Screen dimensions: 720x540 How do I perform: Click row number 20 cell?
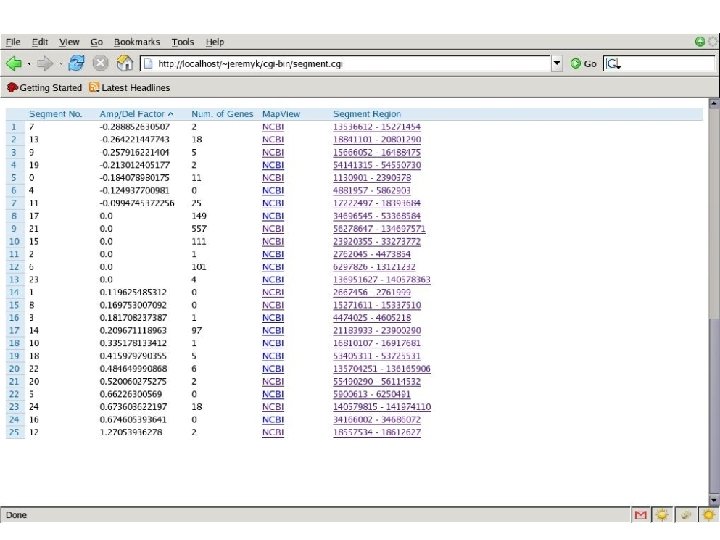click(x=14, y=369)
